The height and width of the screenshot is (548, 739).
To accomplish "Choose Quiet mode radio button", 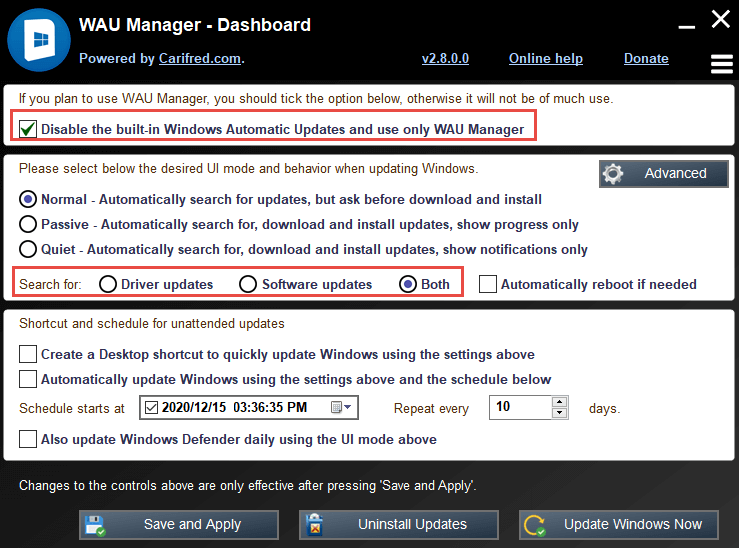I will pos(28,249).
